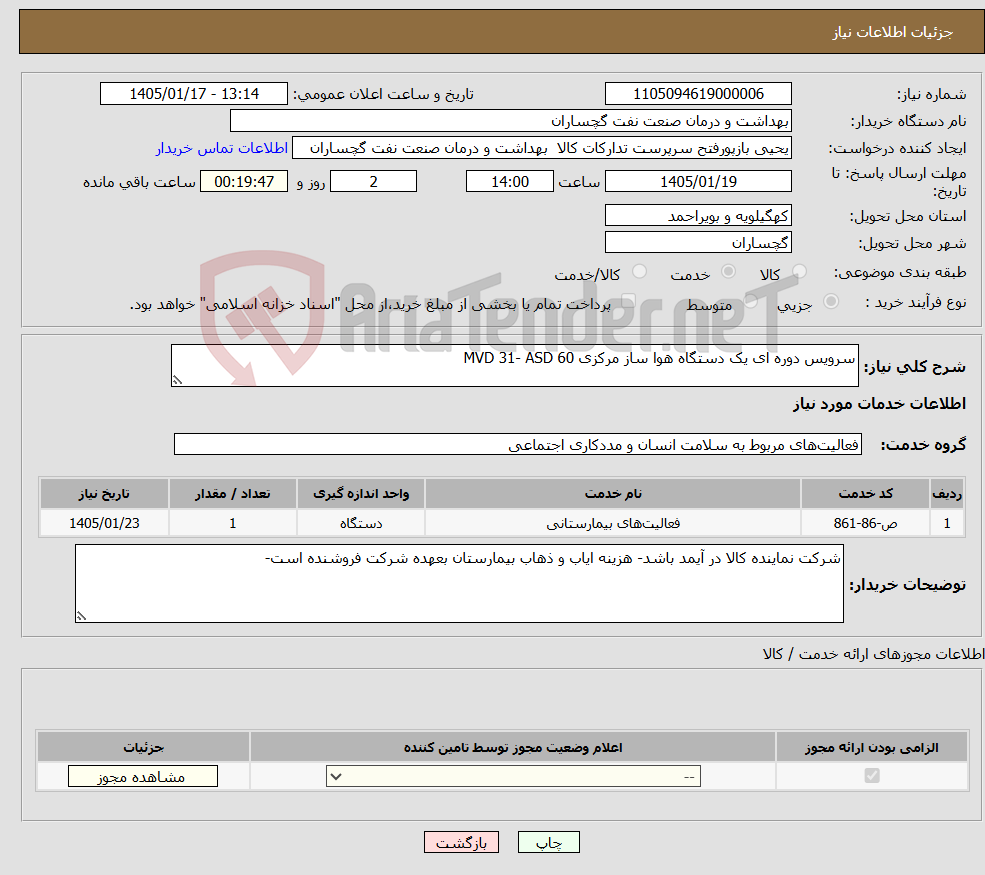Click the buyer organization name field

tap(511, 121)
